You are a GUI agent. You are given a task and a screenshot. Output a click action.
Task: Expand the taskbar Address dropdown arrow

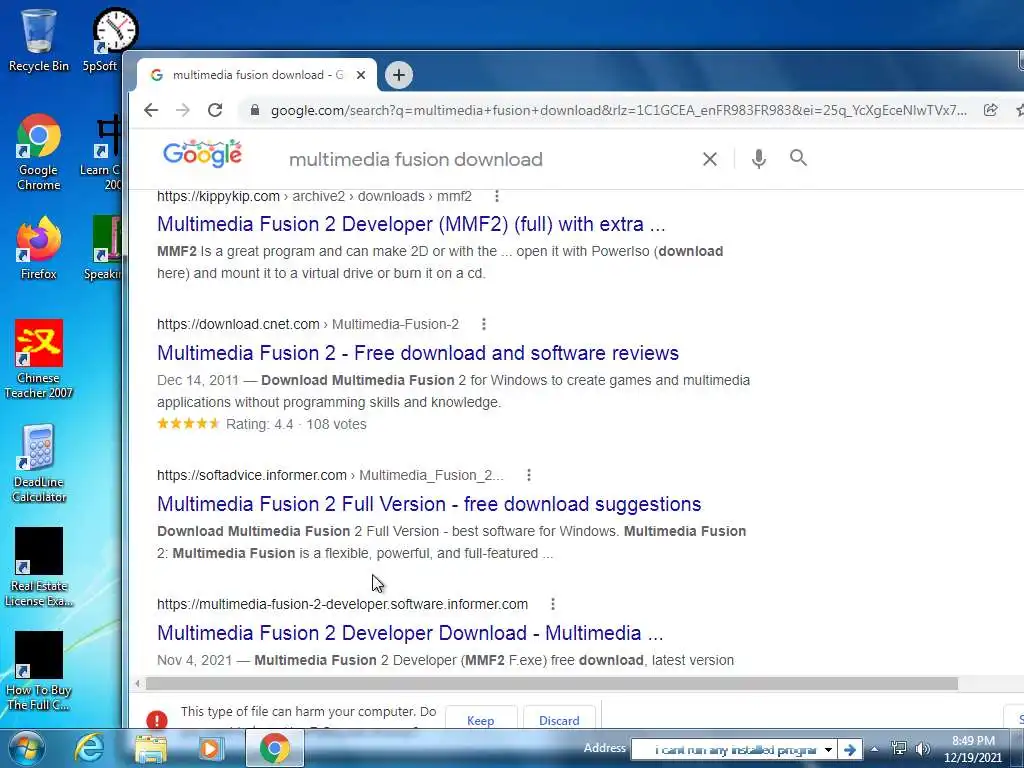click(828, 750)
